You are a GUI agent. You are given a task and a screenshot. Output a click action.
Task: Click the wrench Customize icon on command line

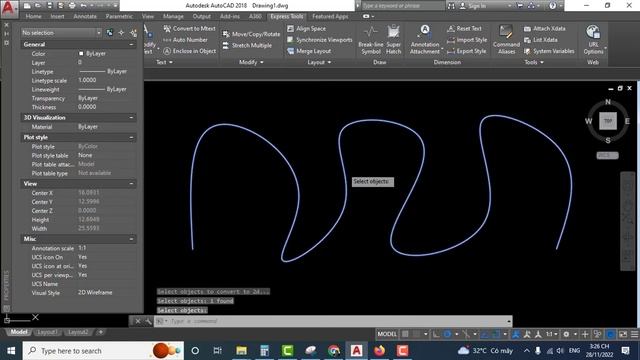coord(148,321)
